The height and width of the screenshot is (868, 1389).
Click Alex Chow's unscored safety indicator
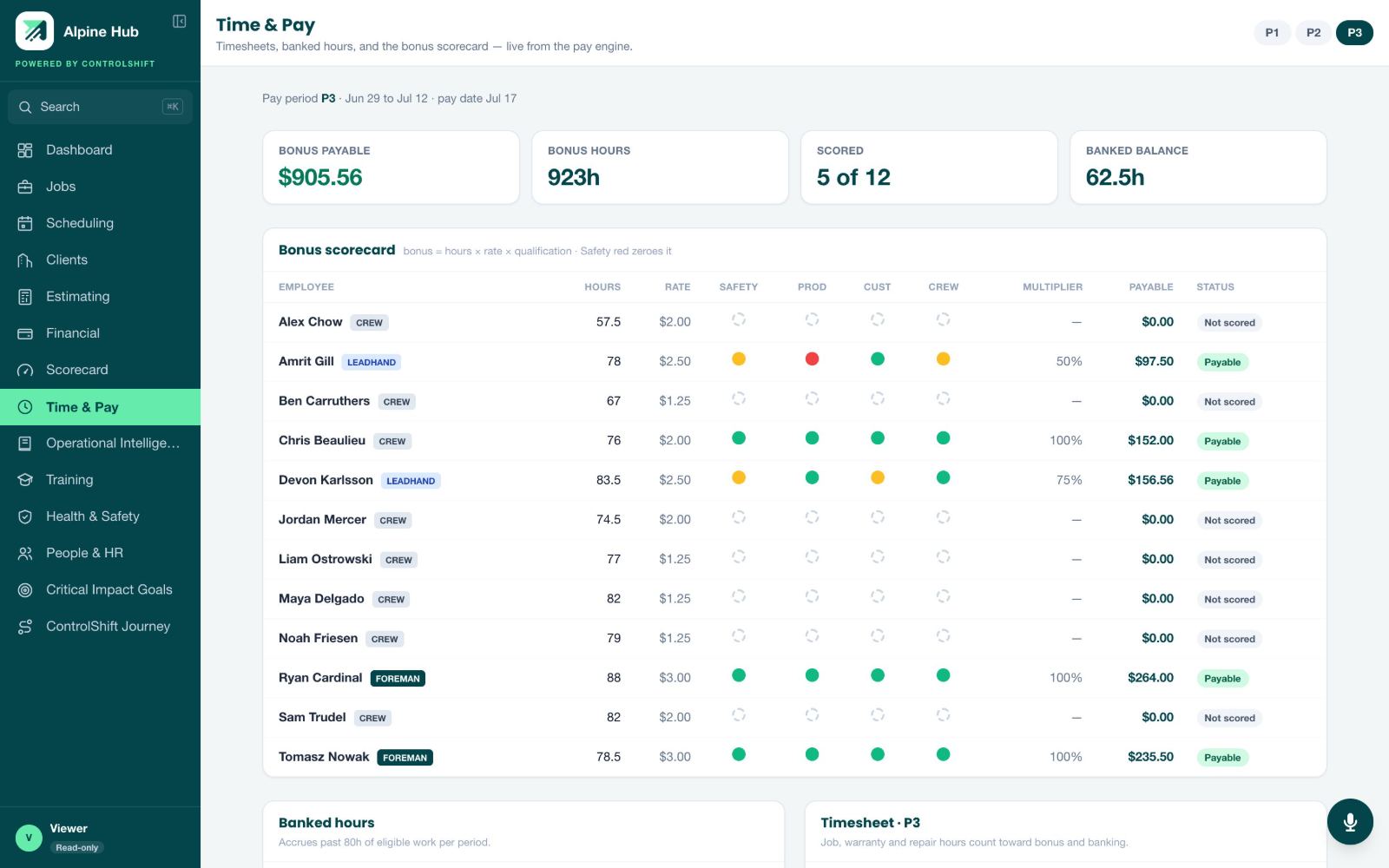(739, 319)
